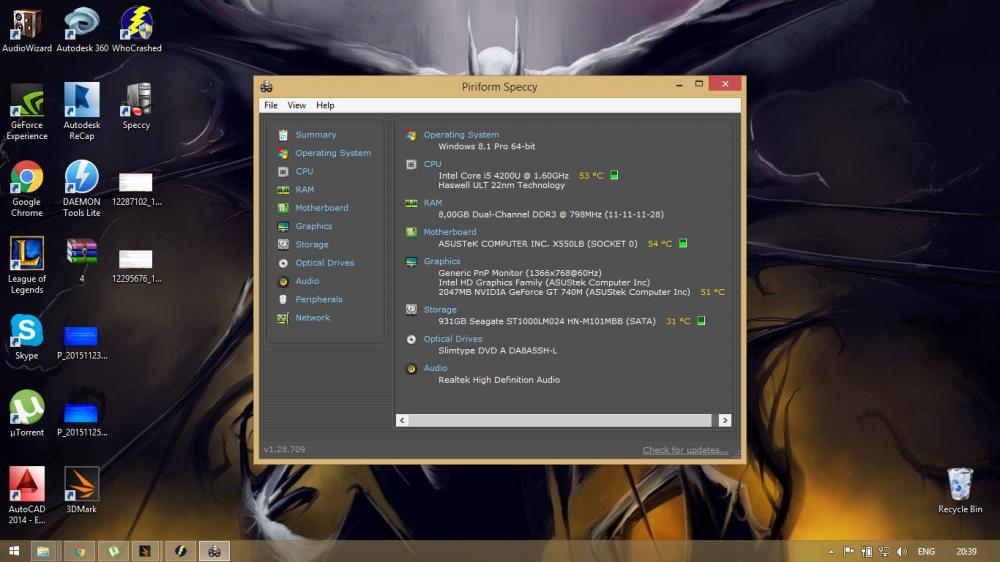Launch Skype from the desktop
The width and height of the screenshot is (1000, 562).
(x=27, y=337)
